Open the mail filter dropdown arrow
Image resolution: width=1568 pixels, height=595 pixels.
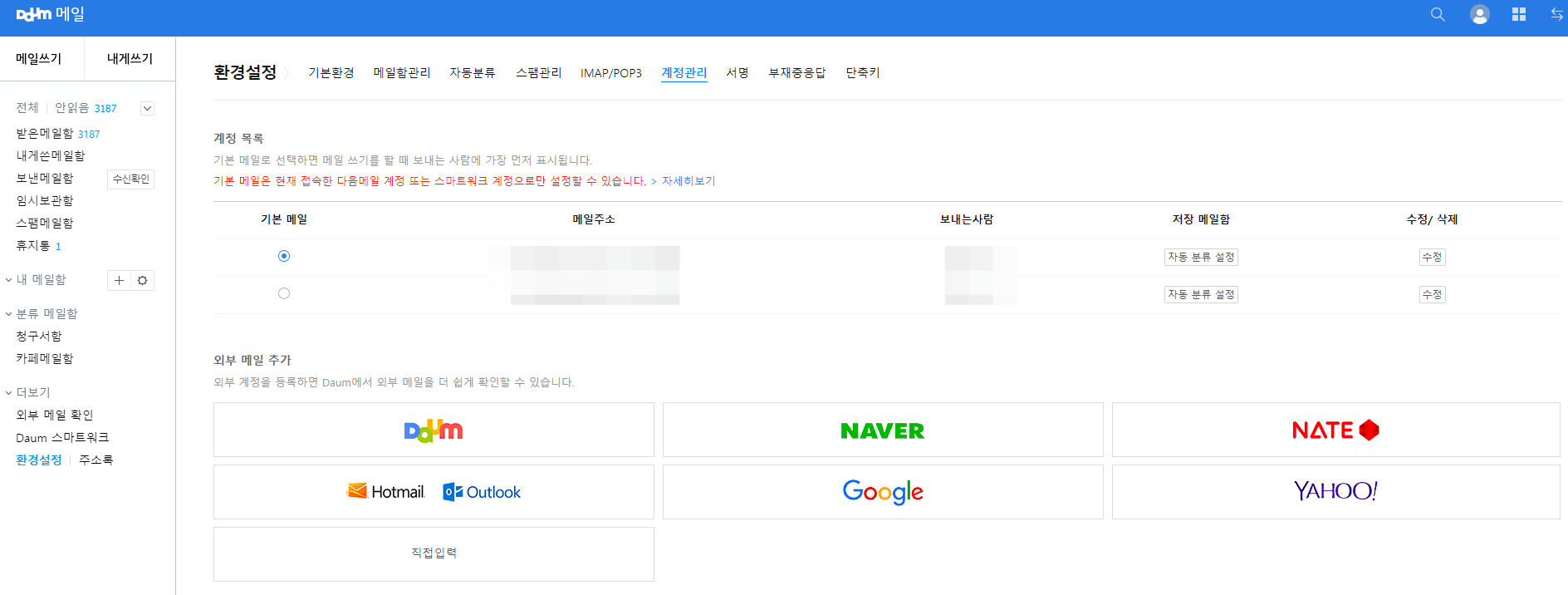coord(147,108)
